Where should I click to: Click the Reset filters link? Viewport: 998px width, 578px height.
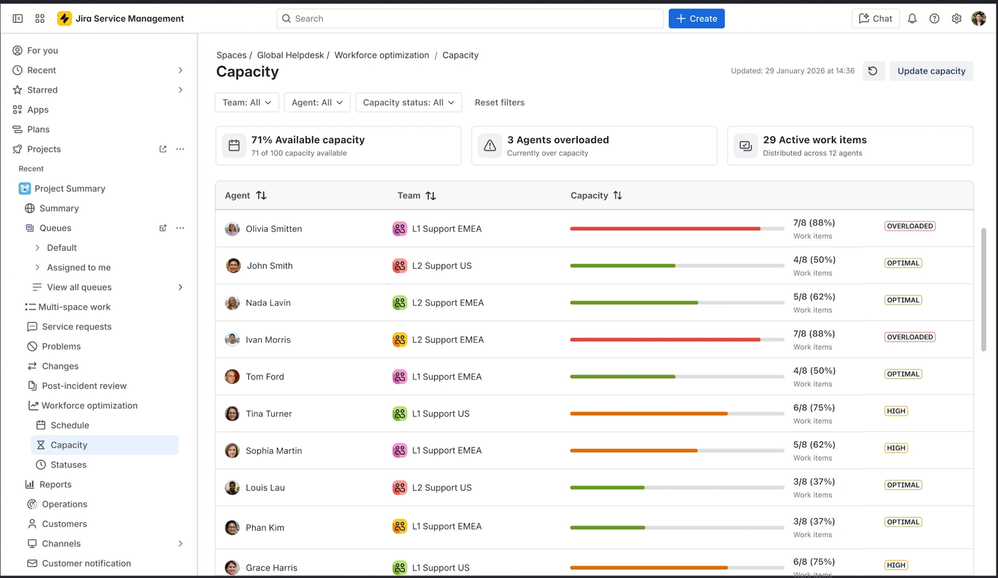(499, 102)
